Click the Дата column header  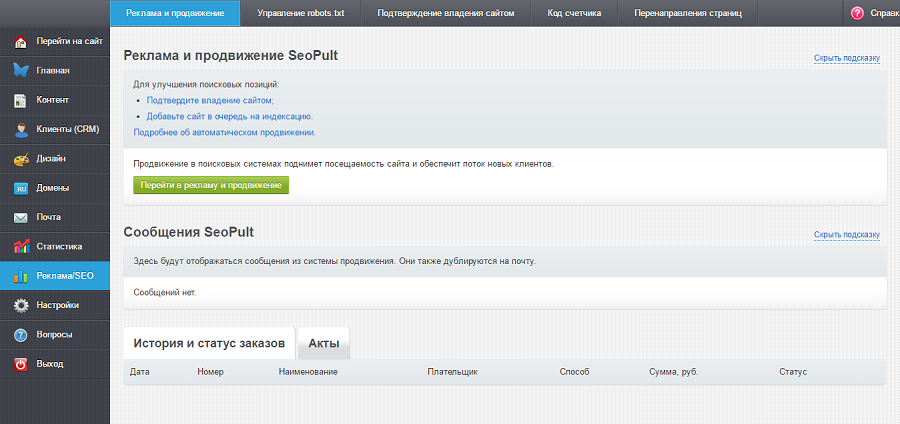coord(139,372)
